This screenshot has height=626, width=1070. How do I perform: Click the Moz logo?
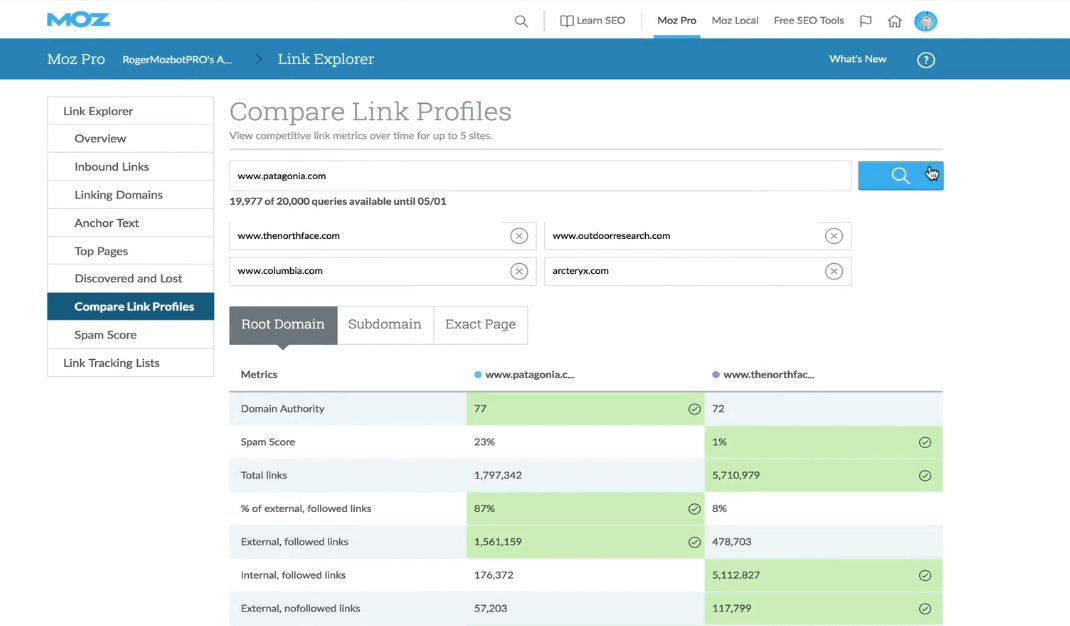click(x=78, y=20)
